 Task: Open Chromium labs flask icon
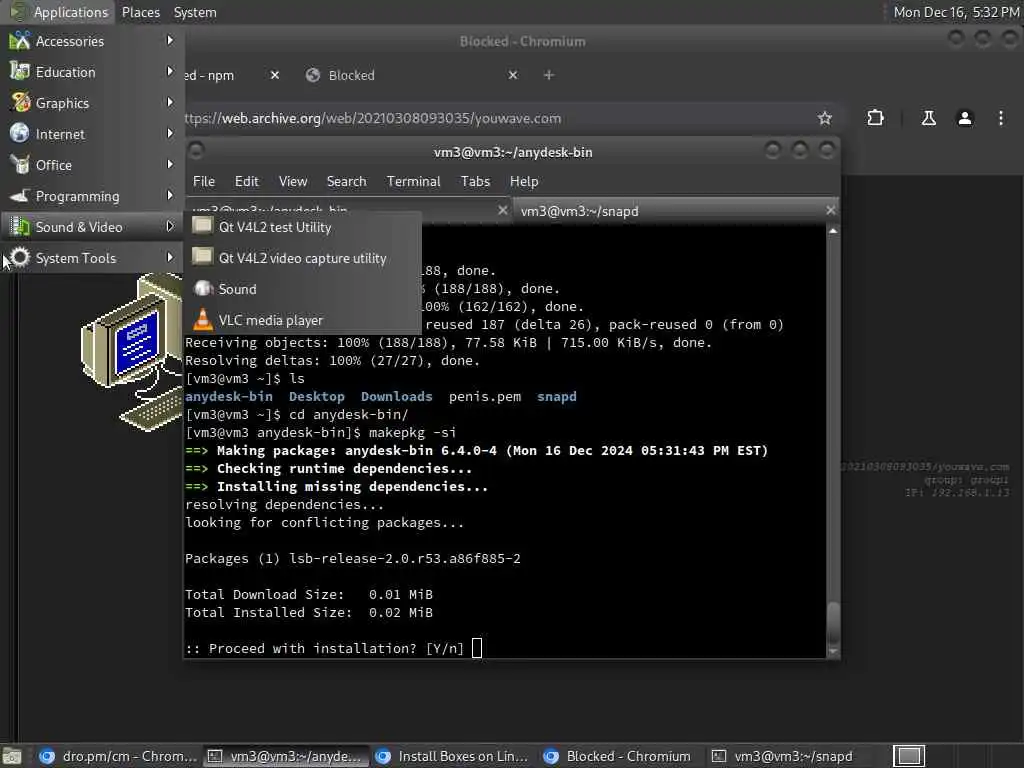[928, 118]
